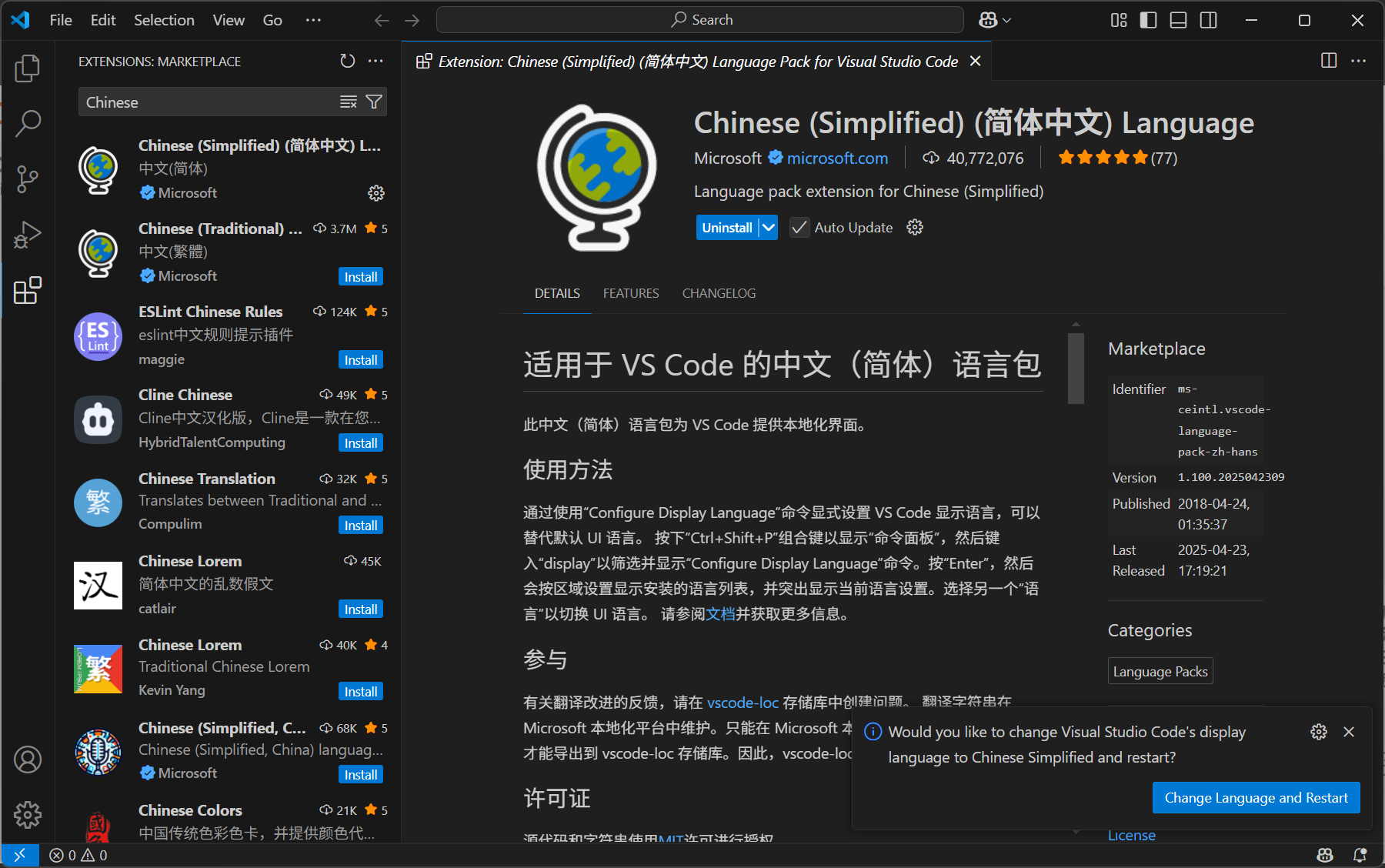1385x868 pixels.
Task: Click the Uninstall button
Action: 727,228
